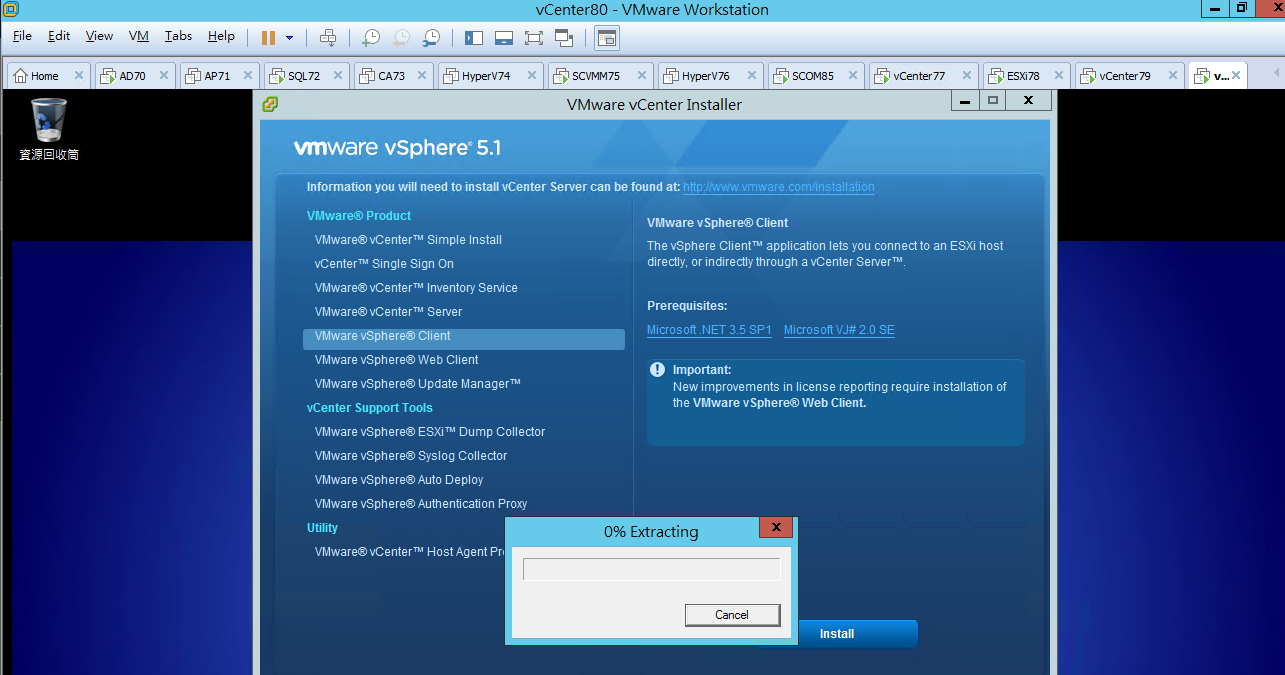Image resolution: width=1285 pixels, height=675 pixels.
Task: Click the Revert to snapshot icon
Action: (x=400, y=38)
